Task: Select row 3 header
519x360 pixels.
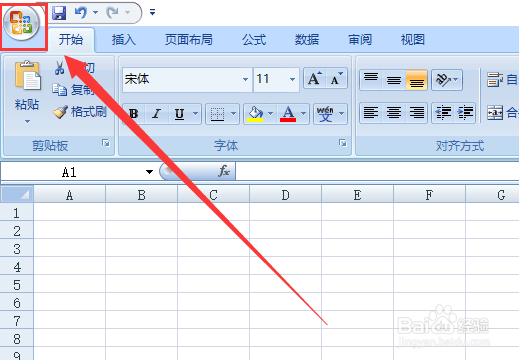Action: (17, 249)
